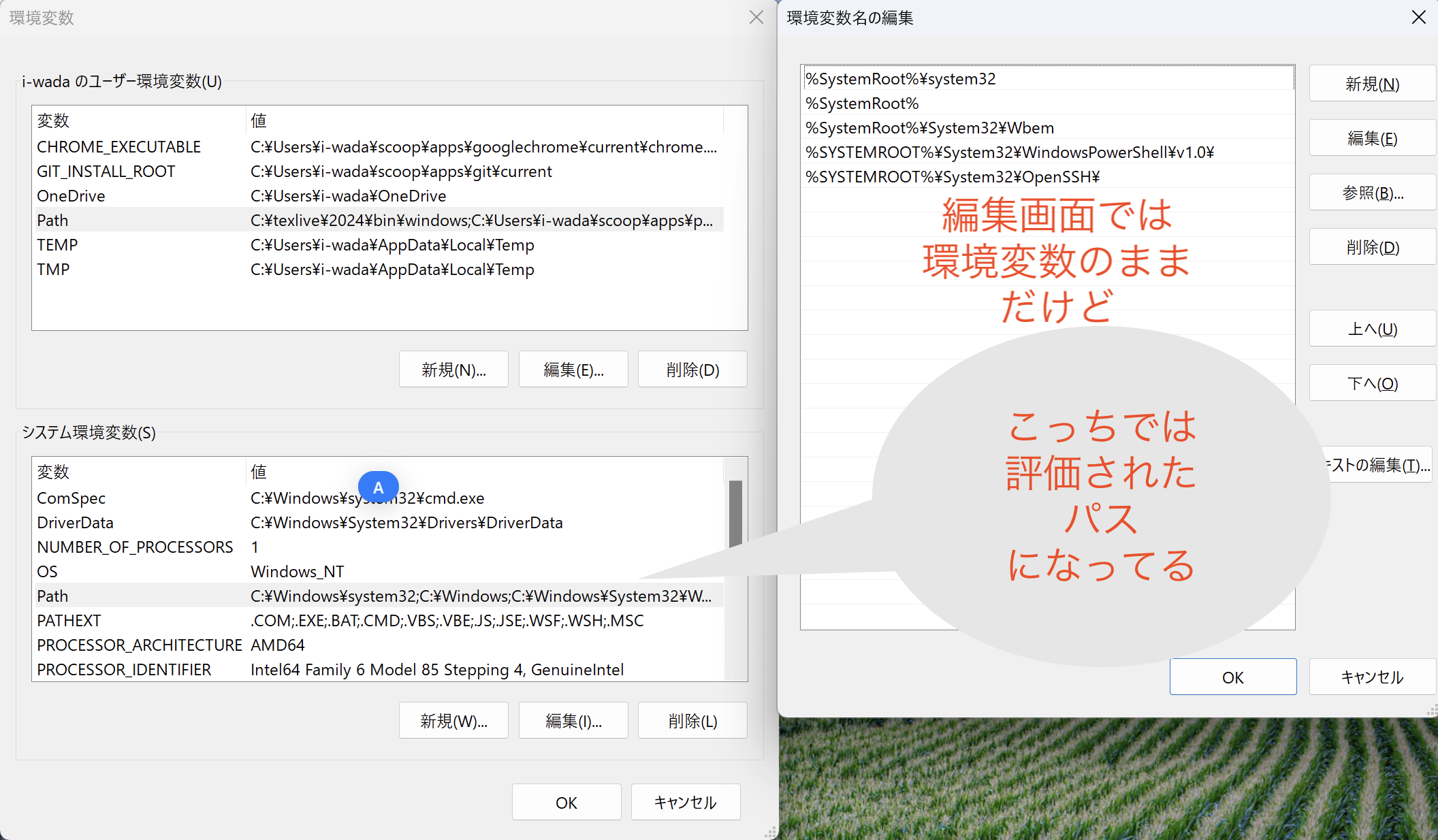Select Path in user variables list

379,220
